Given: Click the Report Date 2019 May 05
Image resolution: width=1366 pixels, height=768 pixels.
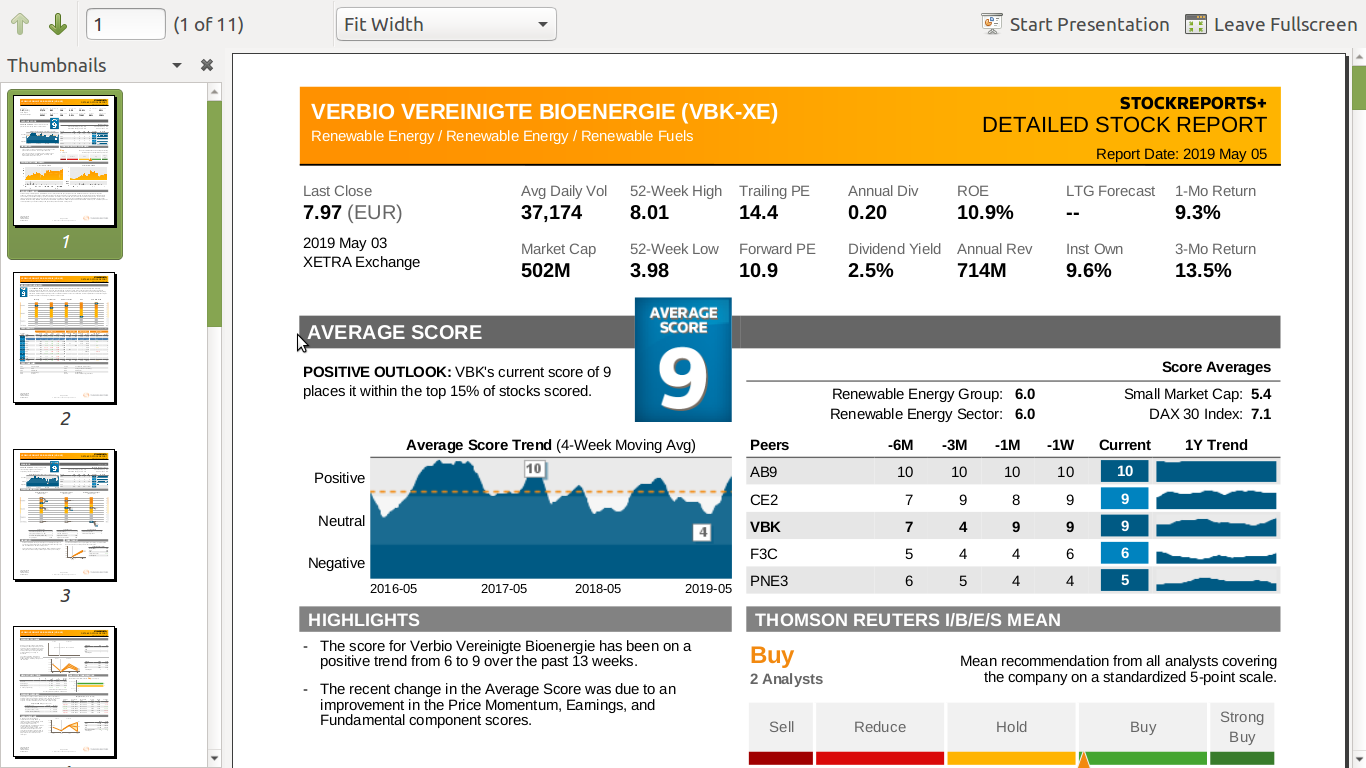Looking at the screenshot, I should point(1181,154).
